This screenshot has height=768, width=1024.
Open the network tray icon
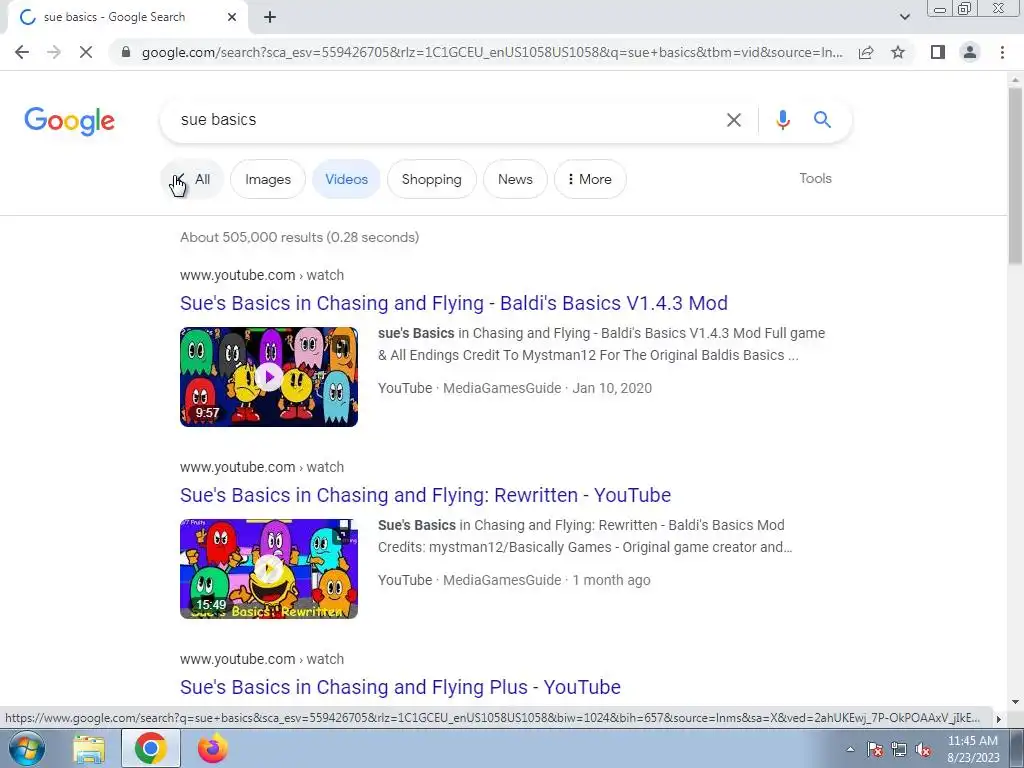[899, 749]
